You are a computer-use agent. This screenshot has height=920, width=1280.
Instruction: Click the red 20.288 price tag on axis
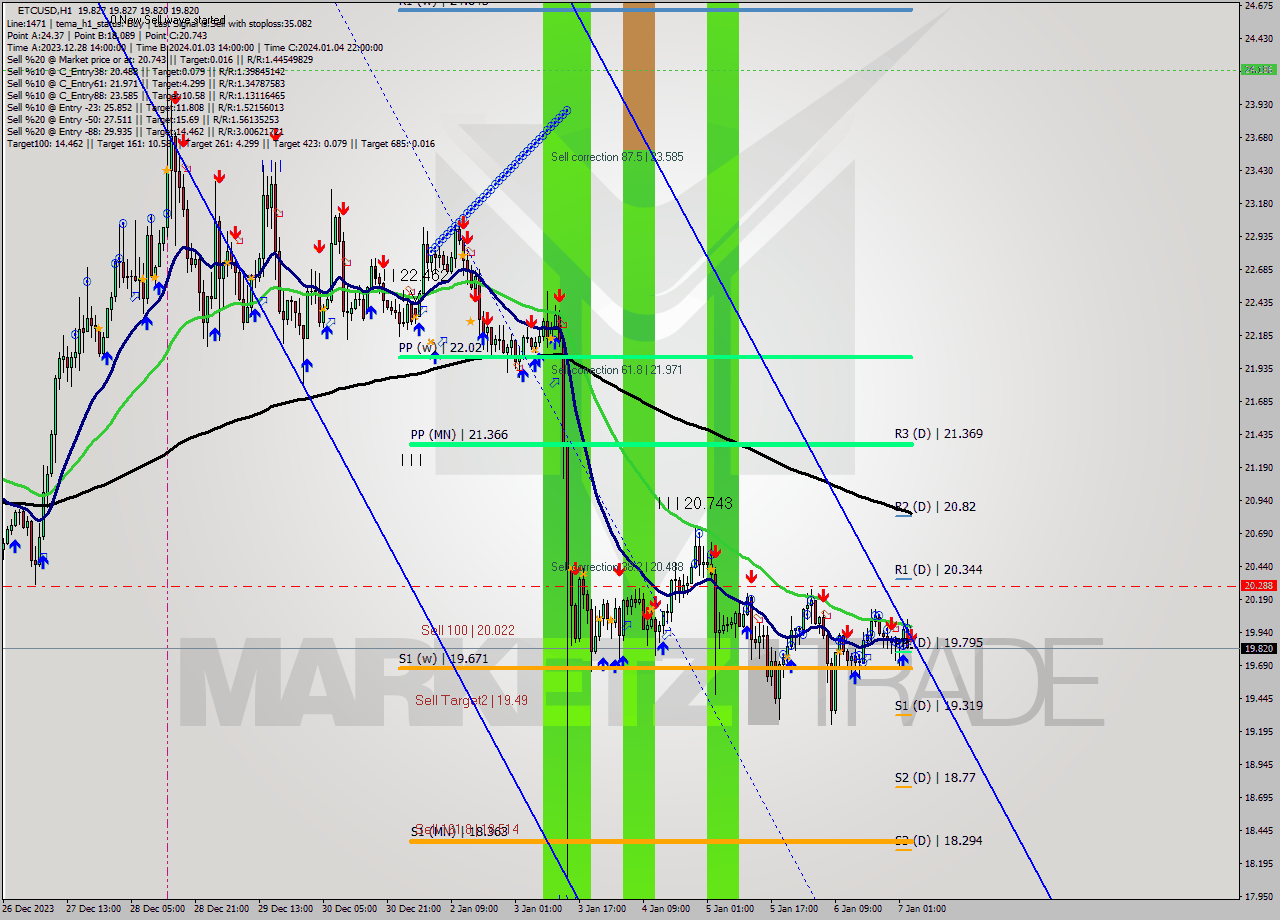point(1258,585)
